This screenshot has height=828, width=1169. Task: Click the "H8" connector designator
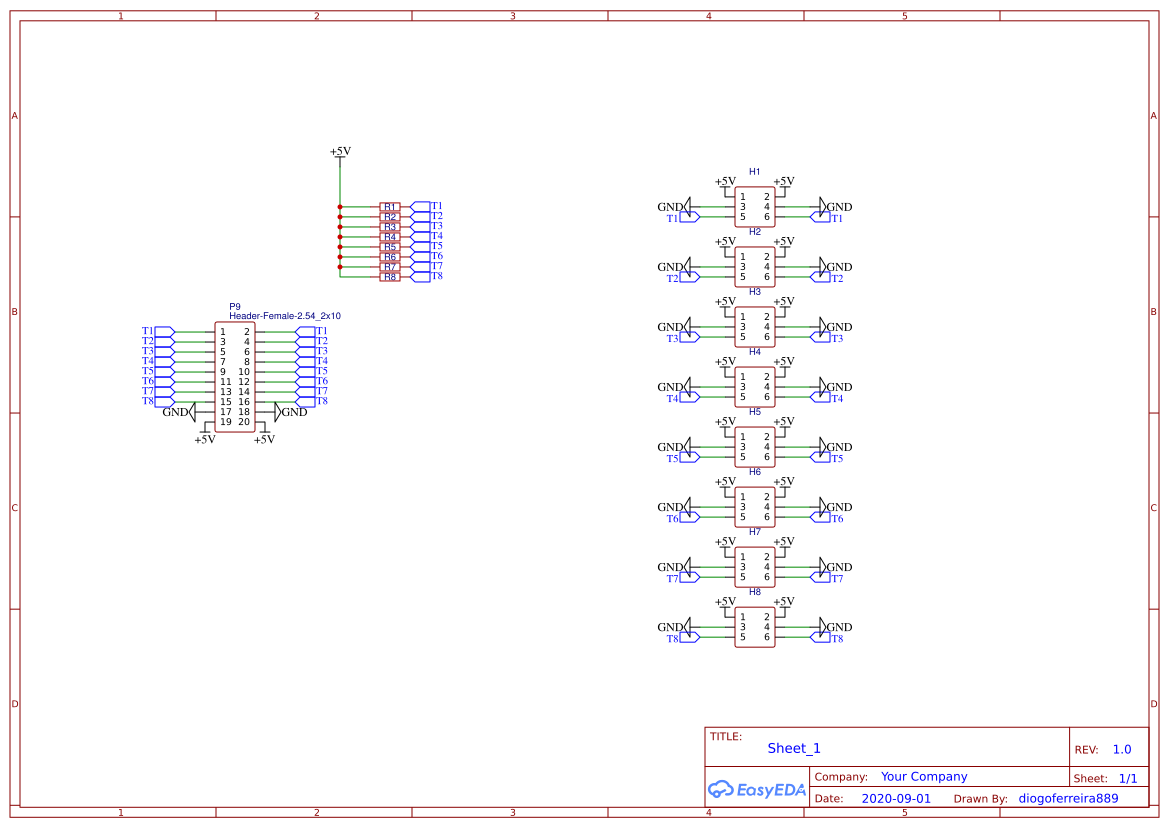click(754, 592)
